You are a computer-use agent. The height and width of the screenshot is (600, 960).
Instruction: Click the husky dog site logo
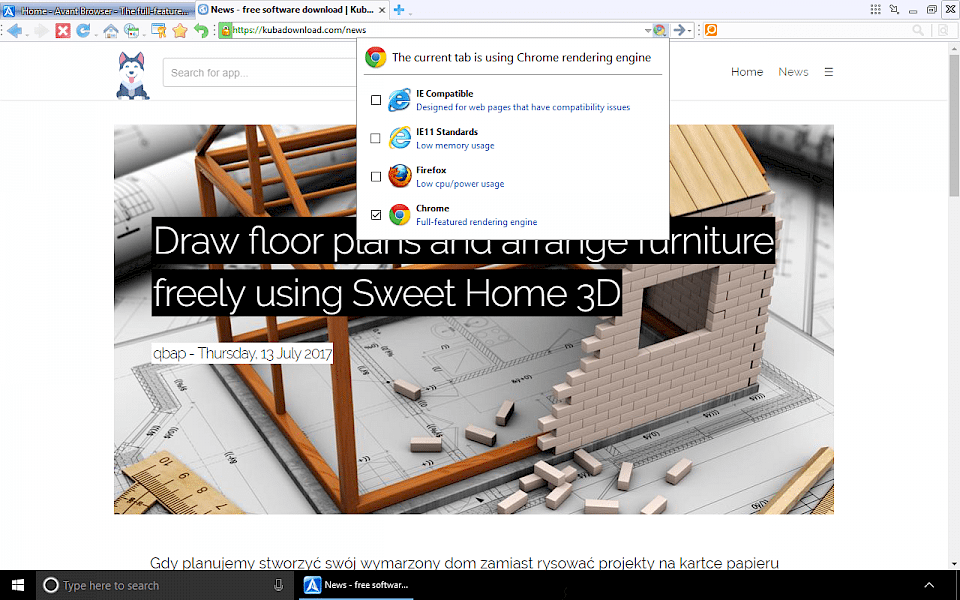(133, 75)
